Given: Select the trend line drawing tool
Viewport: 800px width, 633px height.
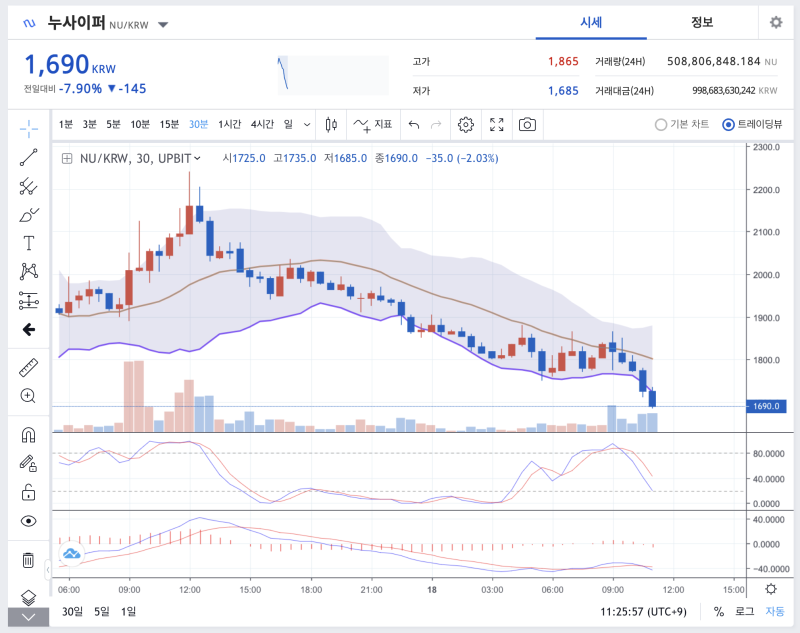Looking at the screenshot, I should click(x=29, y=158).
